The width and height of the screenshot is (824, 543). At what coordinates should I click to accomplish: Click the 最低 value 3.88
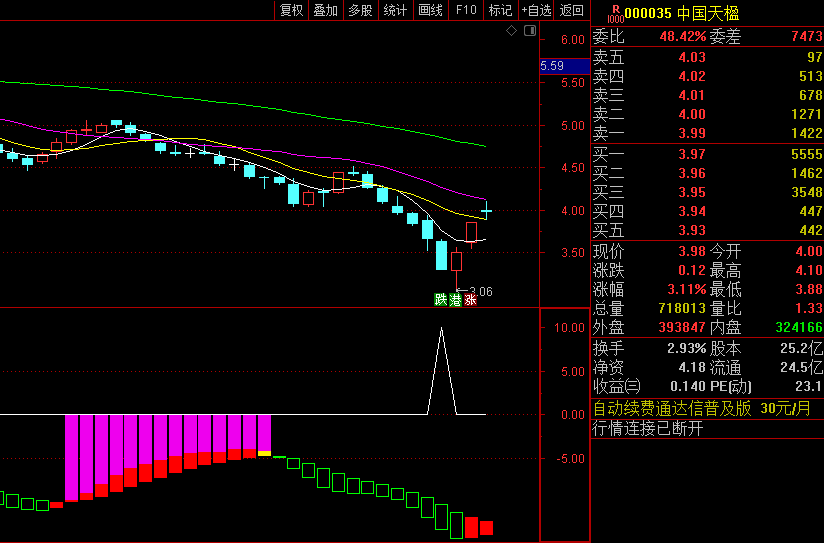[809, 289]
